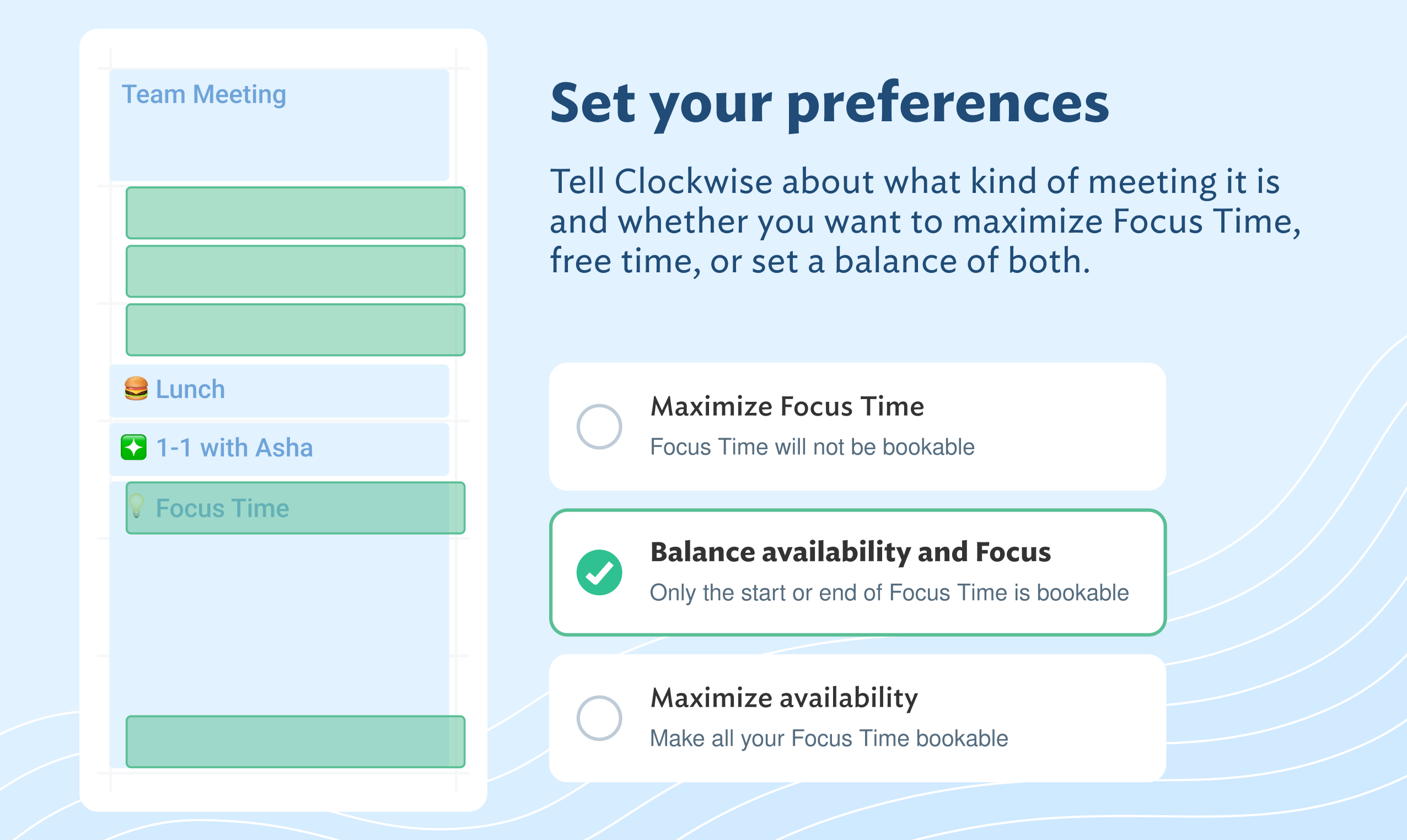Select the Maximize availability radio button
Screen dimensions: 1407x840
click(599, 718)
